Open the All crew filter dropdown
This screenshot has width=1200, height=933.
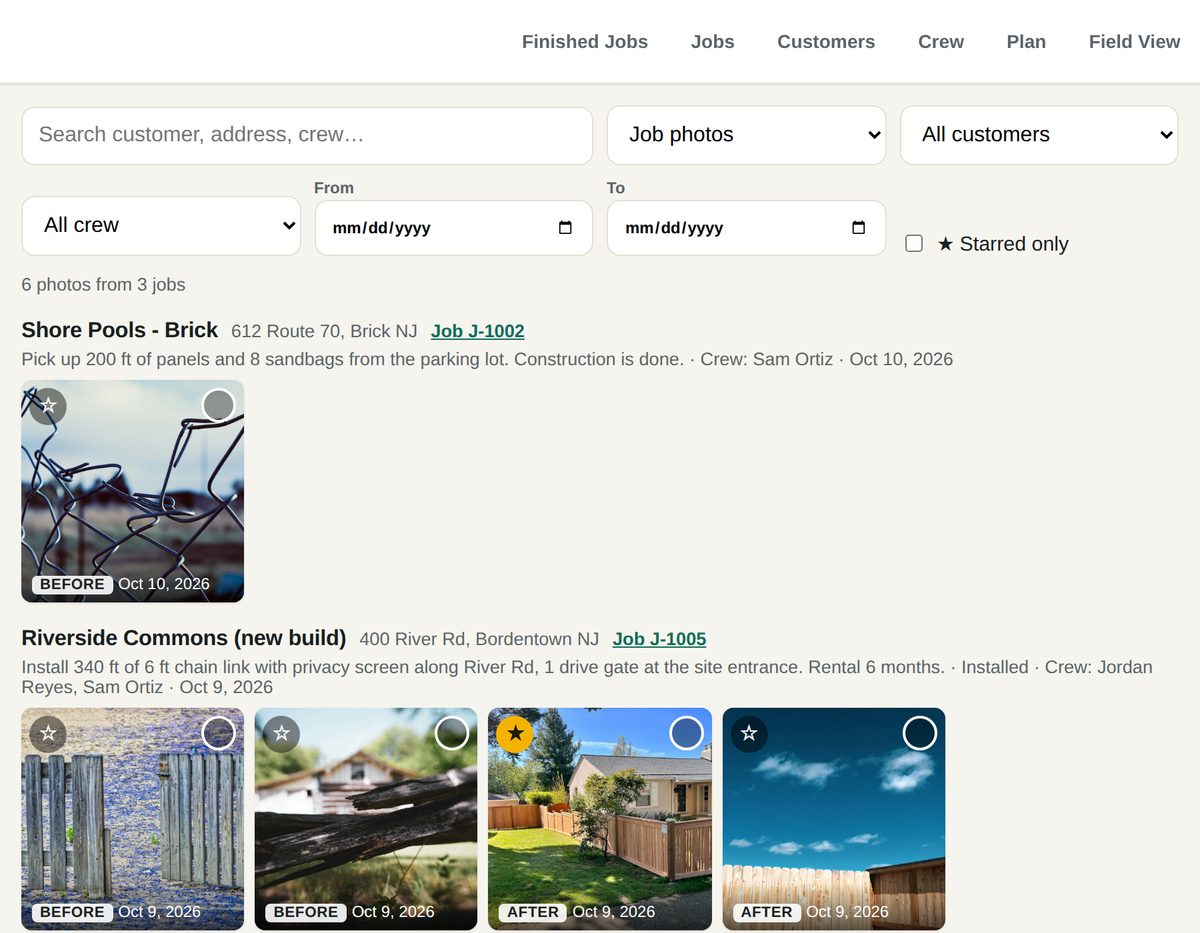click(x=161, y=226)
